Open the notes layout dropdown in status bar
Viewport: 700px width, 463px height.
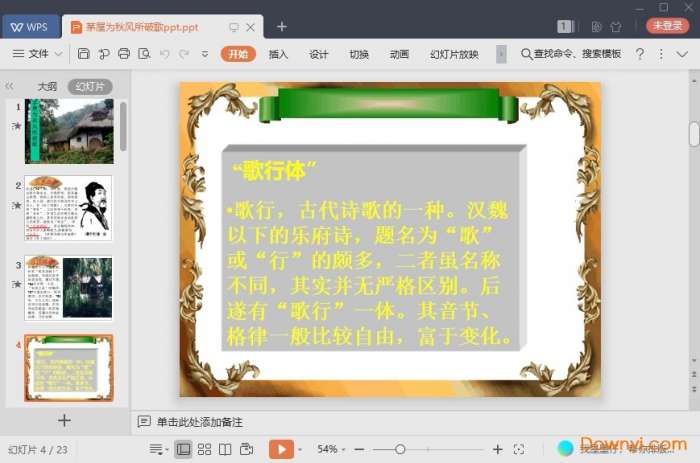click(x=158, y=449)
